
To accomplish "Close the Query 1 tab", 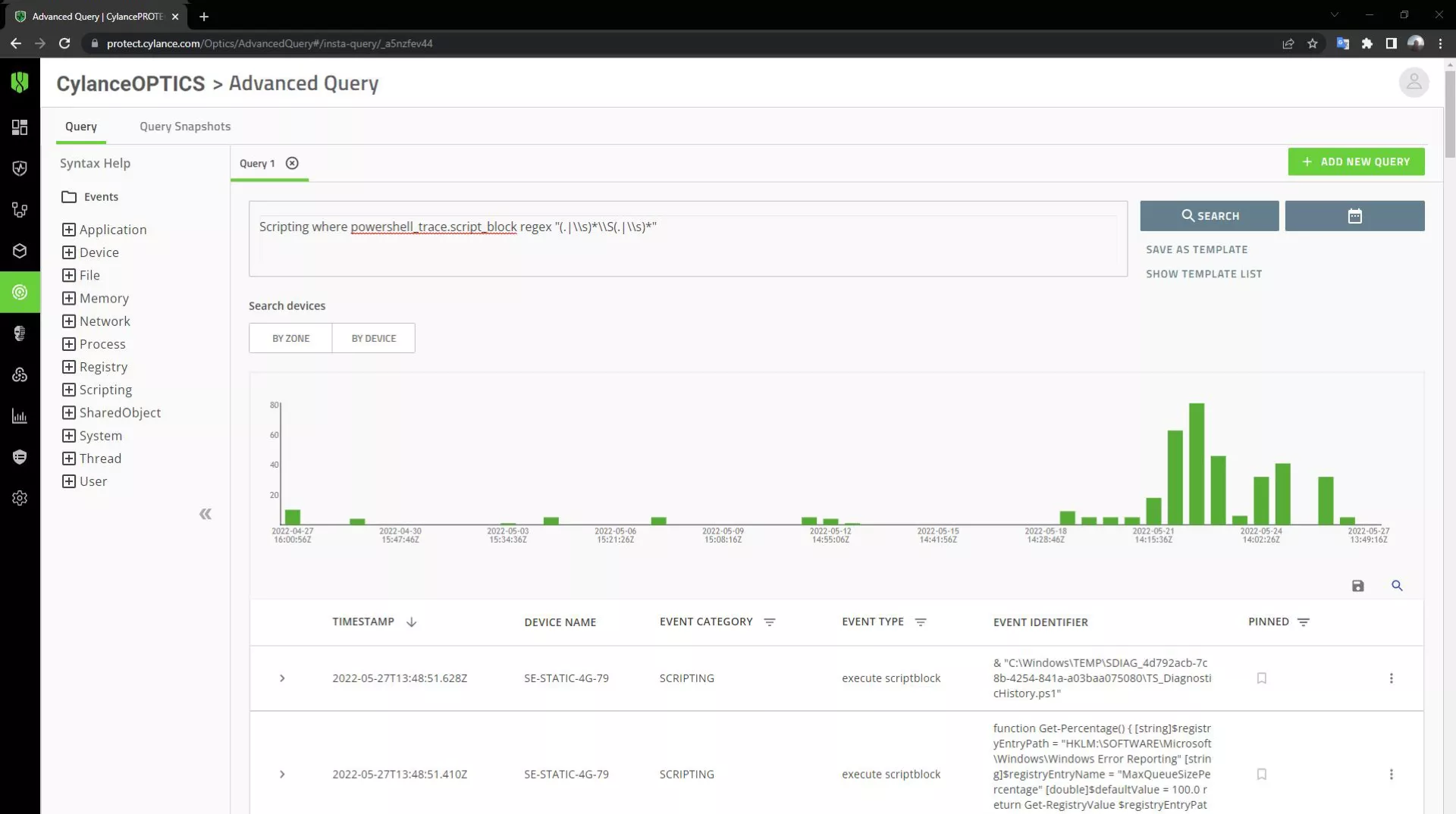I will [x=292, y=163].
